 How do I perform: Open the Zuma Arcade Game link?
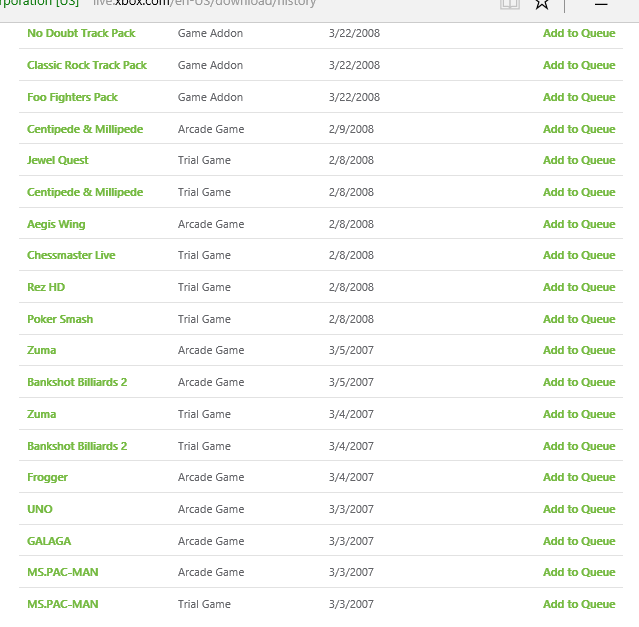(42, 350)
